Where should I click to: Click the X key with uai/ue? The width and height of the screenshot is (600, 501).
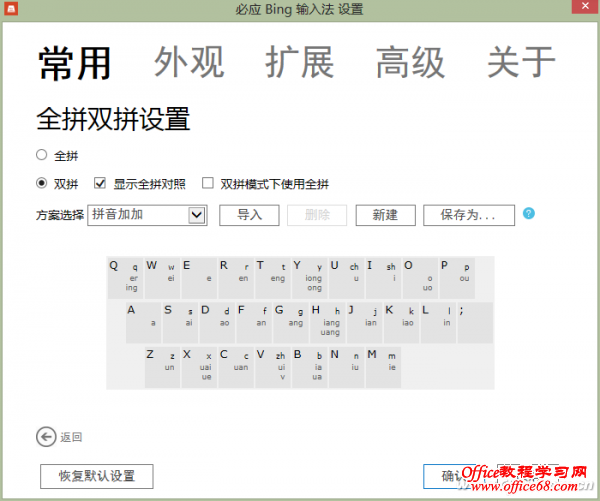(x=199, y=367)
